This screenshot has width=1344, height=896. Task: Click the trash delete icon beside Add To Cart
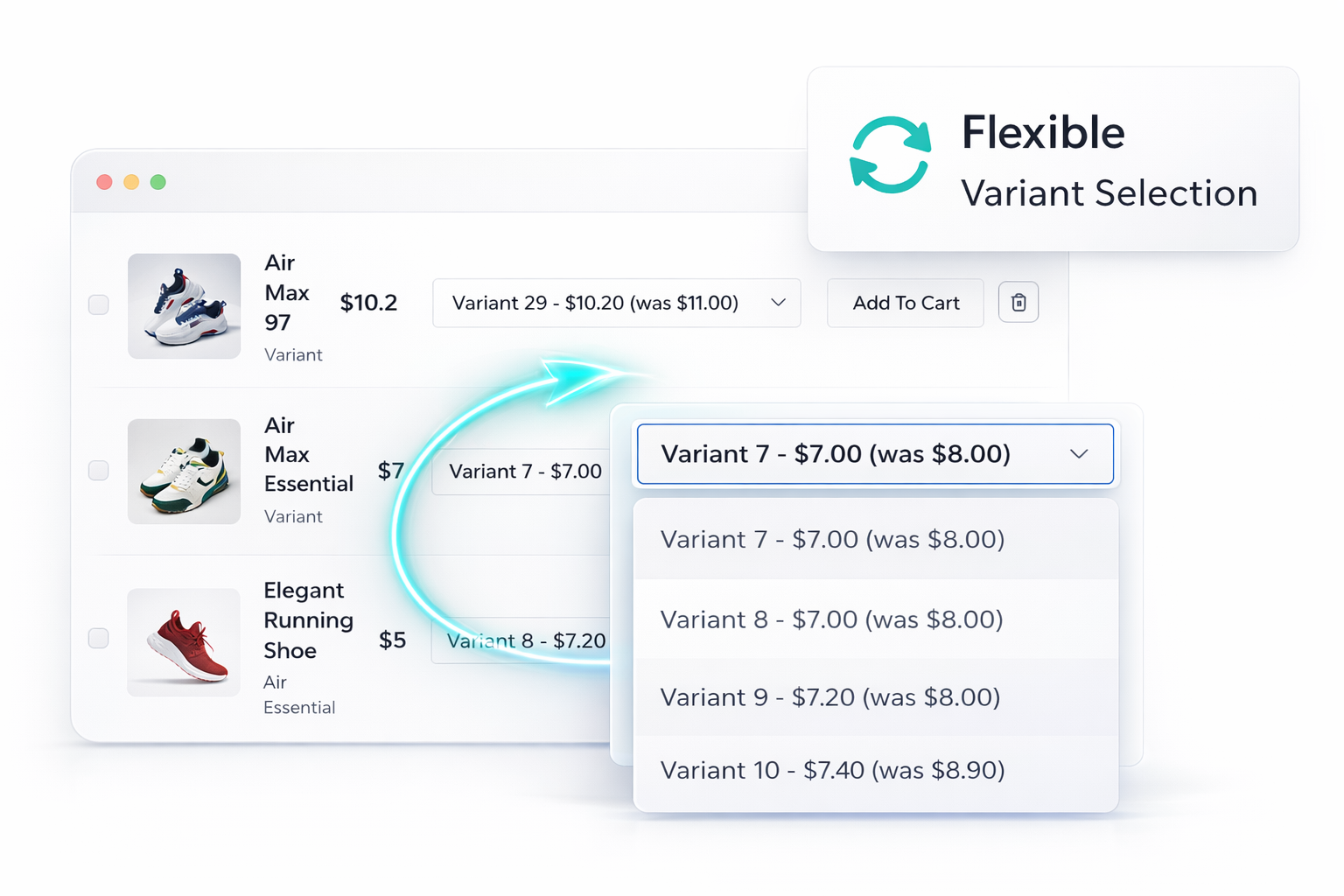pos(1018,302)
